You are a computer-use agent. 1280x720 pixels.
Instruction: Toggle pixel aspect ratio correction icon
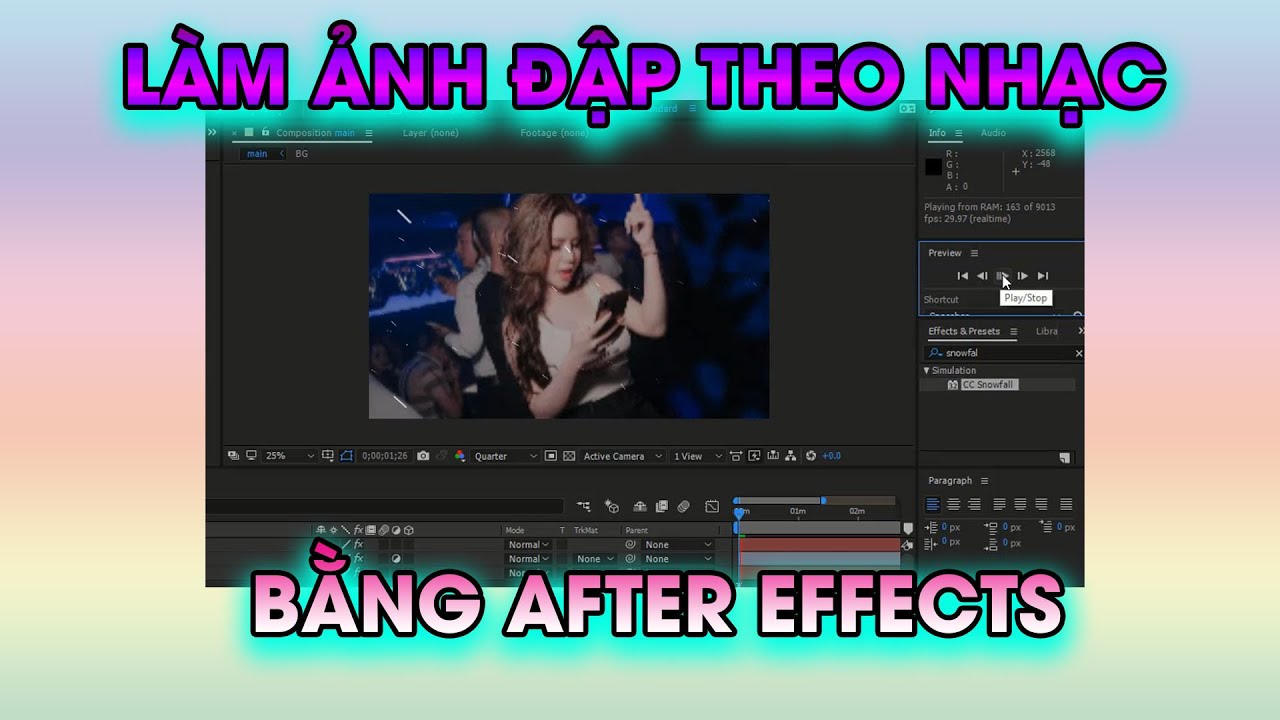737,456
